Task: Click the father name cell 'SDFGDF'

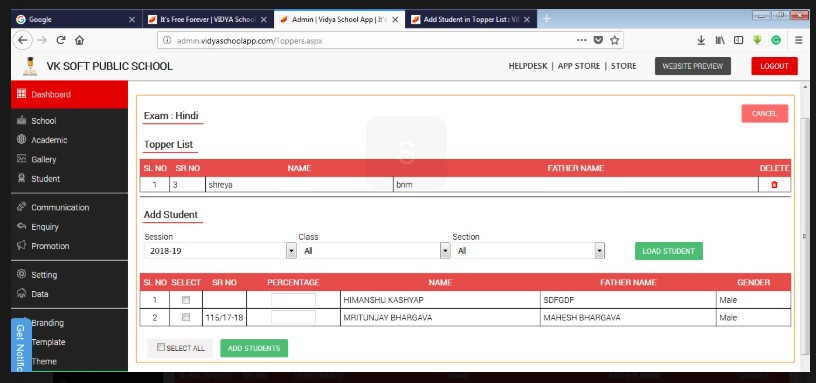Action: 628,300
